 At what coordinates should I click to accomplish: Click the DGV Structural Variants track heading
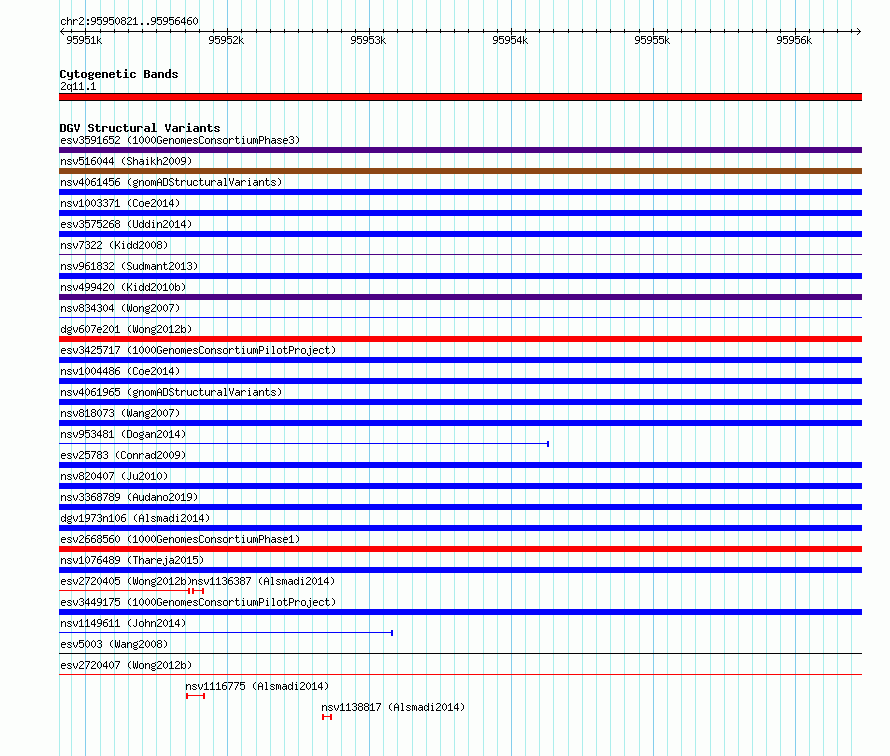click(140, 128)
